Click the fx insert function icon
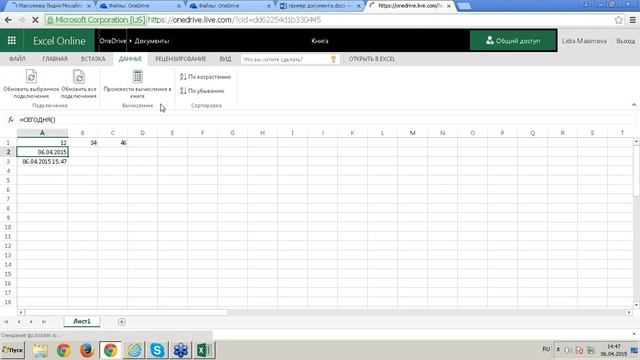Screen dimensions: 640x360 point(11,119)
